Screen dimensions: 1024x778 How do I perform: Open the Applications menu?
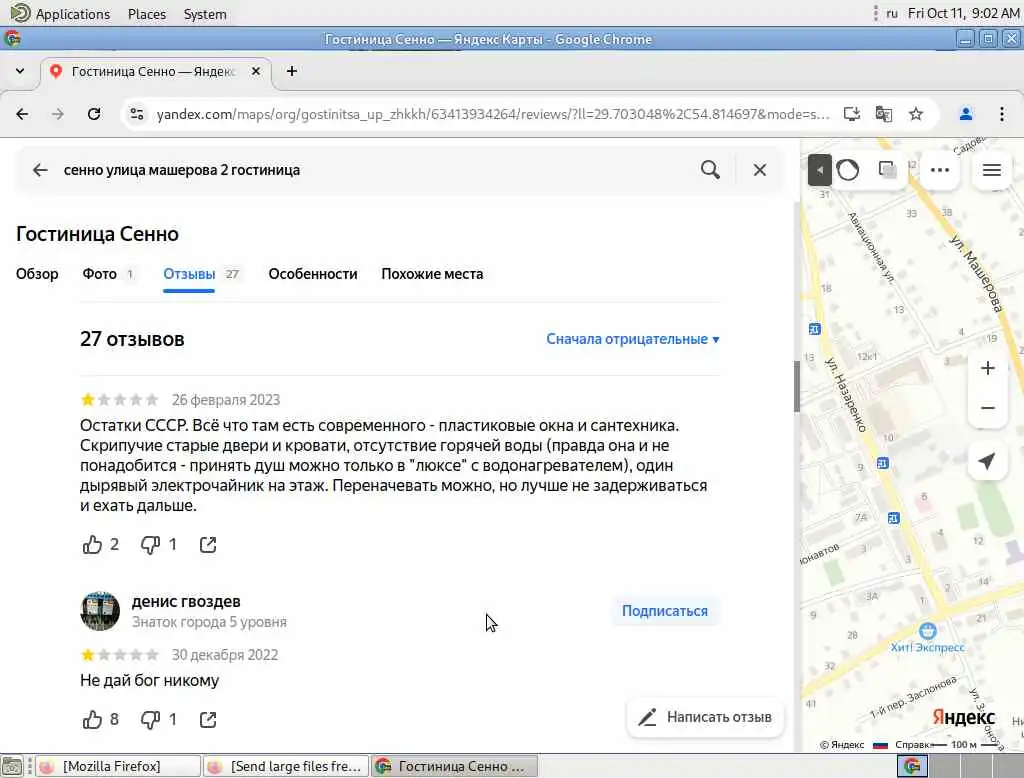point(61,14)
